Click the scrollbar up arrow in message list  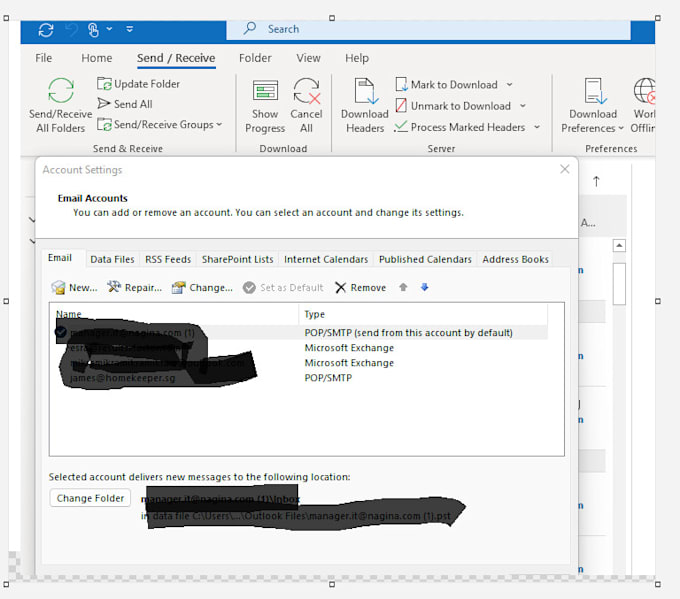[619, 245]
